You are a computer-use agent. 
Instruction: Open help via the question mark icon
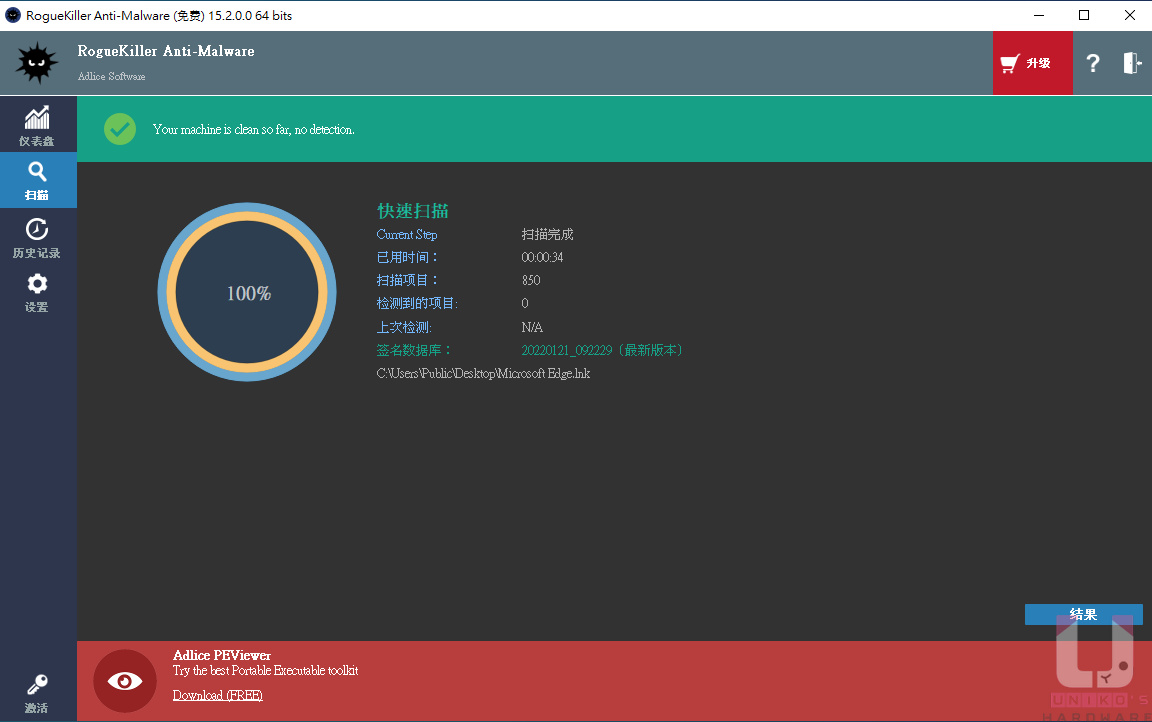[x=1093, y=63]
